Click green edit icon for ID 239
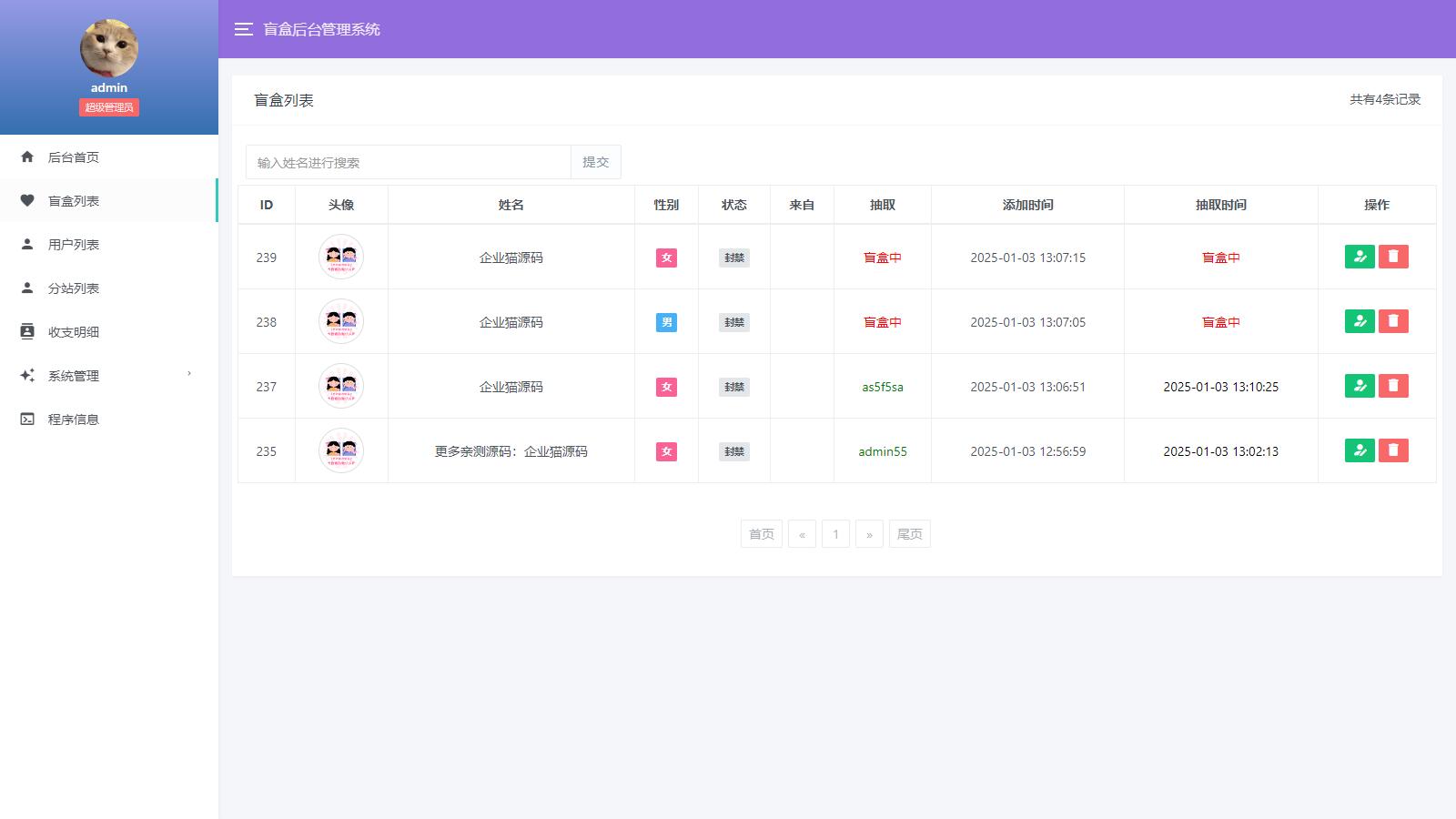1456x819 pixels. [x=1360, y=257]
